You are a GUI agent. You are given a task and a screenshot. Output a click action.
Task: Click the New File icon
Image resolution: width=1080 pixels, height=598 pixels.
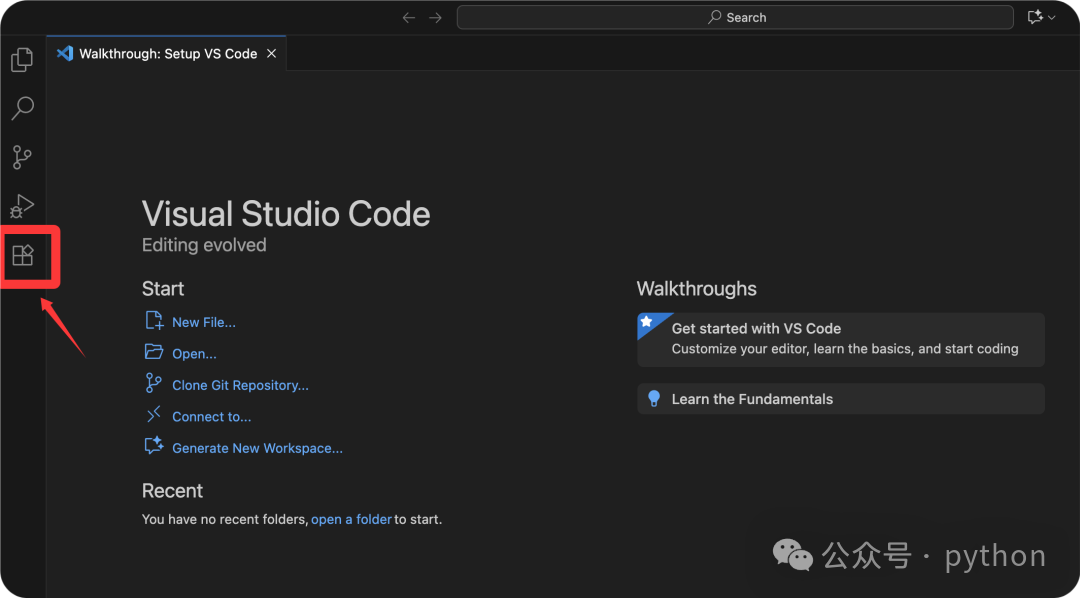point(154,321)
